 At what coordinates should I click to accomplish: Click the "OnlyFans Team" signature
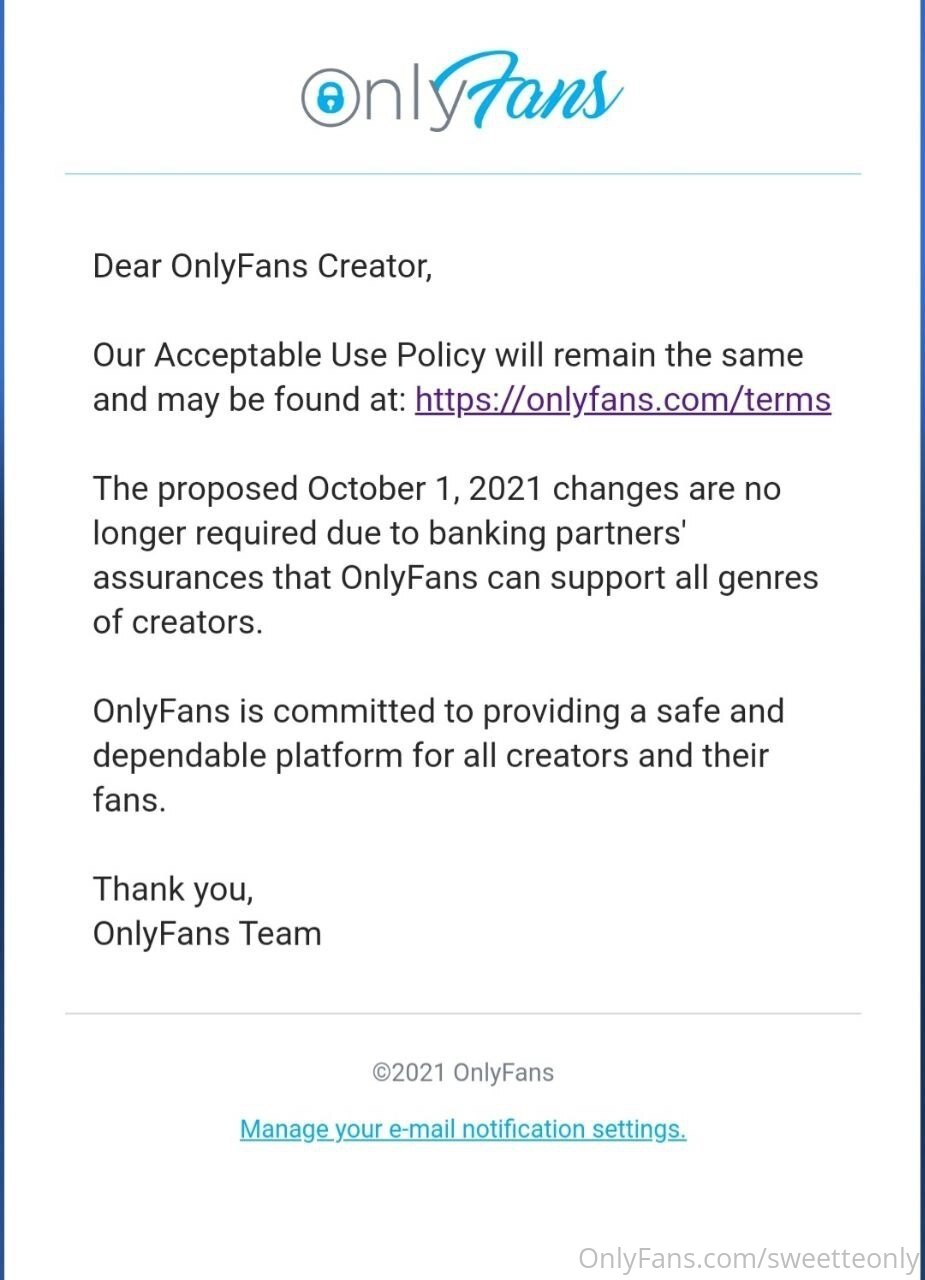[206, 933]
